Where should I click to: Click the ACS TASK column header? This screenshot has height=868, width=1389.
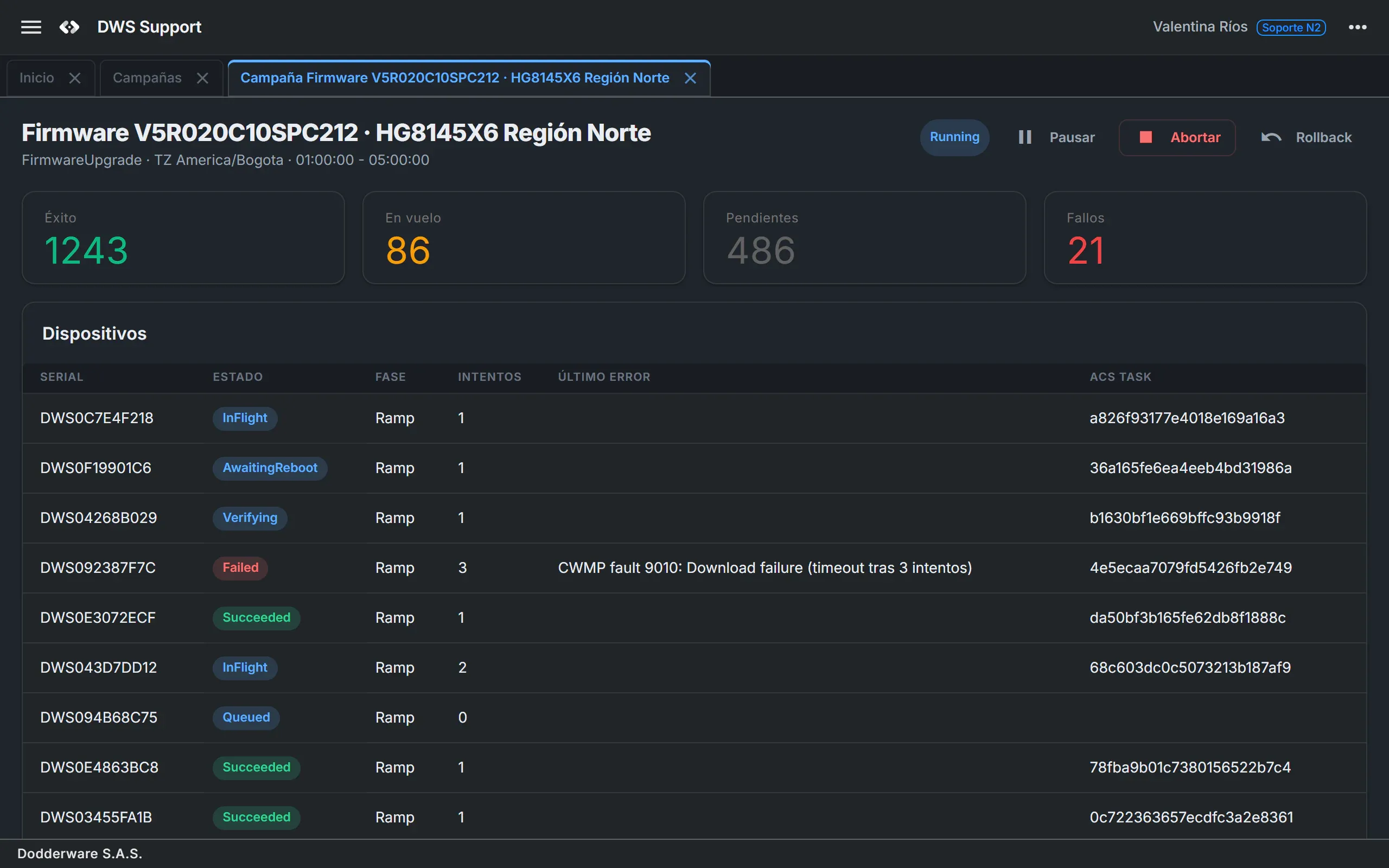pos(1120,377)
